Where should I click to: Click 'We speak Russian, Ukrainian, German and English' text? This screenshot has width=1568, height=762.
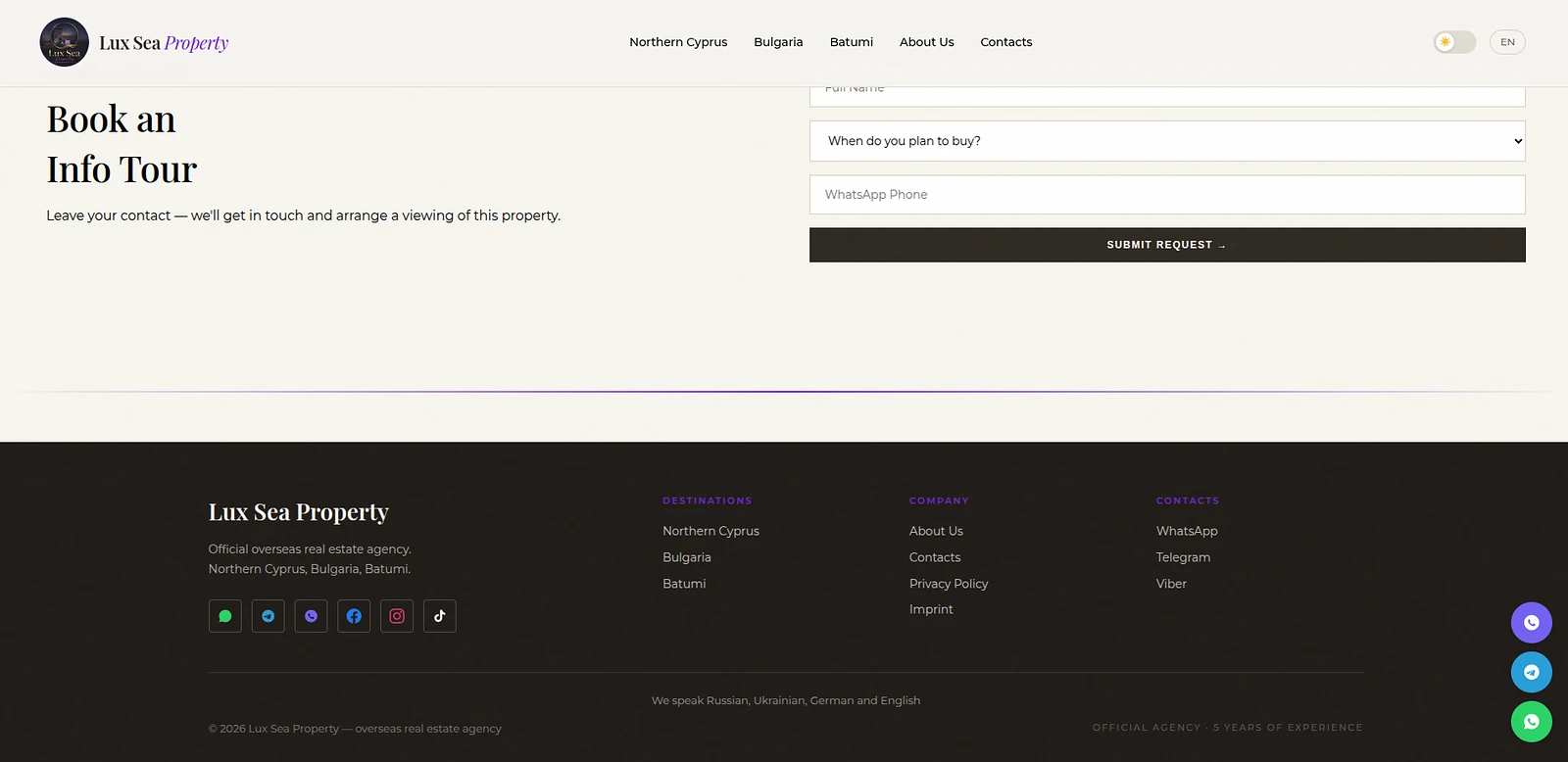pyautogui.click(x=786, y=700)
